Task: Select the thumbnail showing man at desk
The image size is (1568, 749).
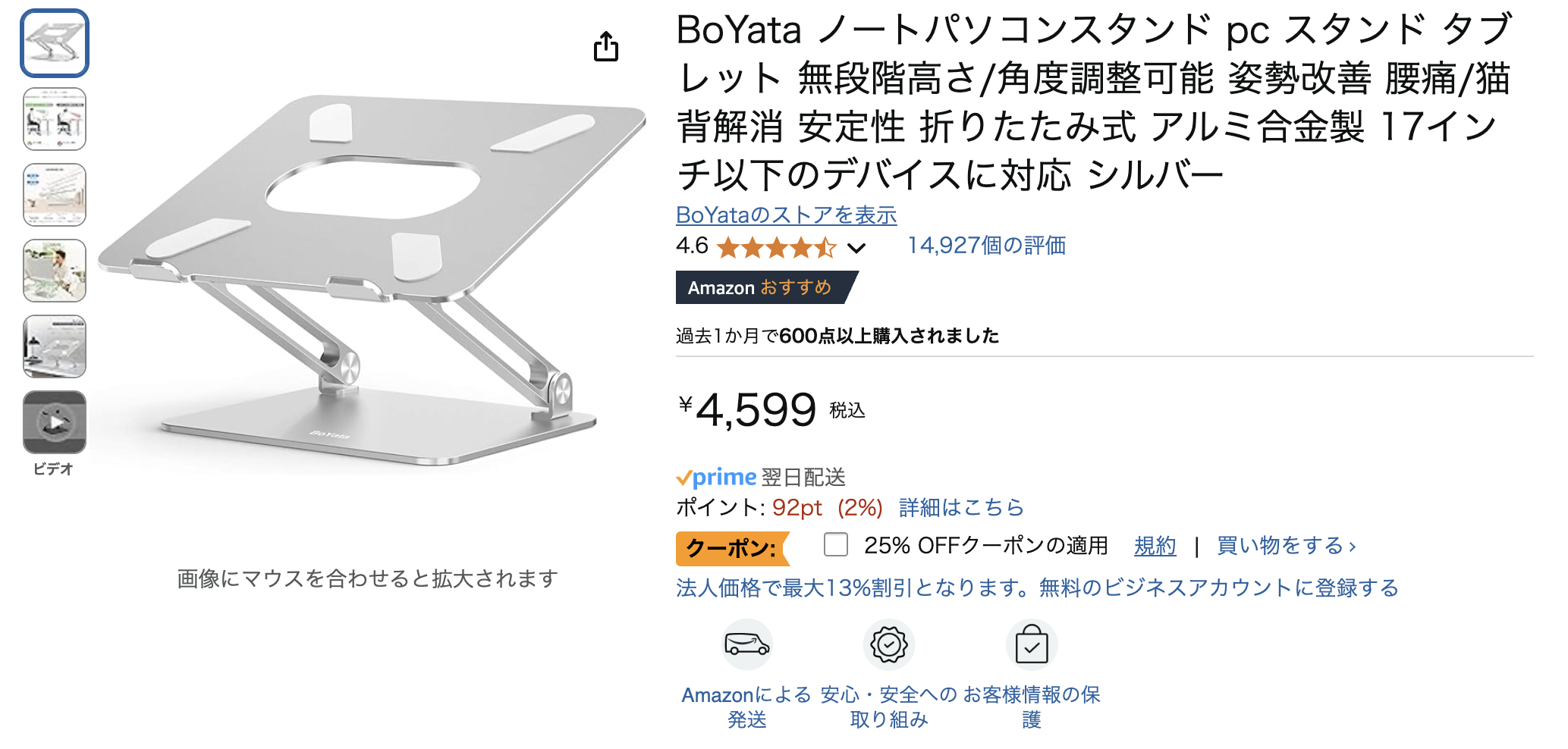Action: pyautogui.click(x=55, y=271)
